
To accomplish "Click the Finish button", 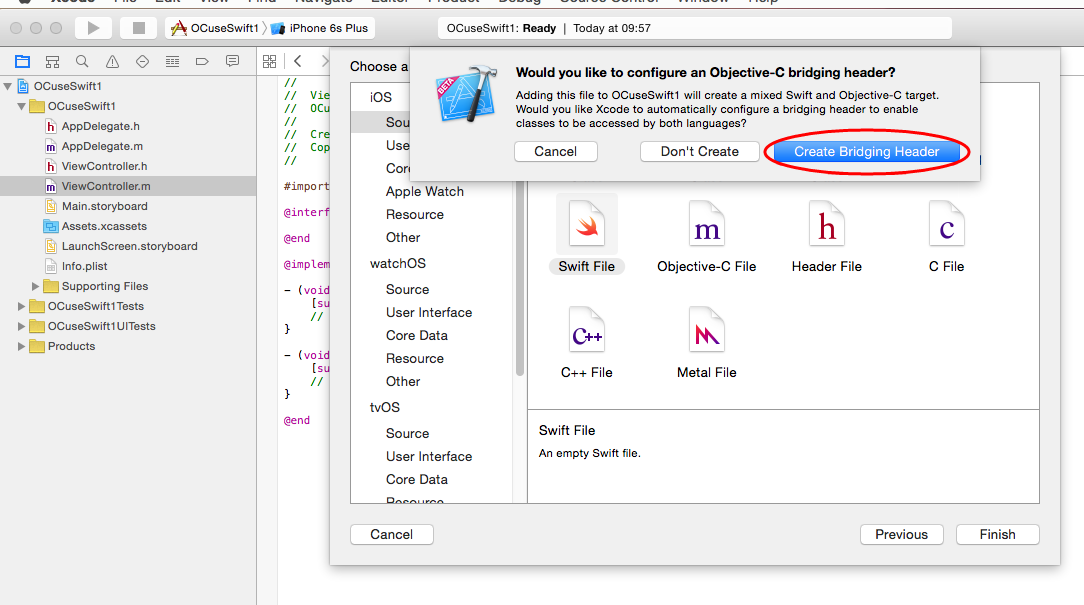I will [998, 534].
